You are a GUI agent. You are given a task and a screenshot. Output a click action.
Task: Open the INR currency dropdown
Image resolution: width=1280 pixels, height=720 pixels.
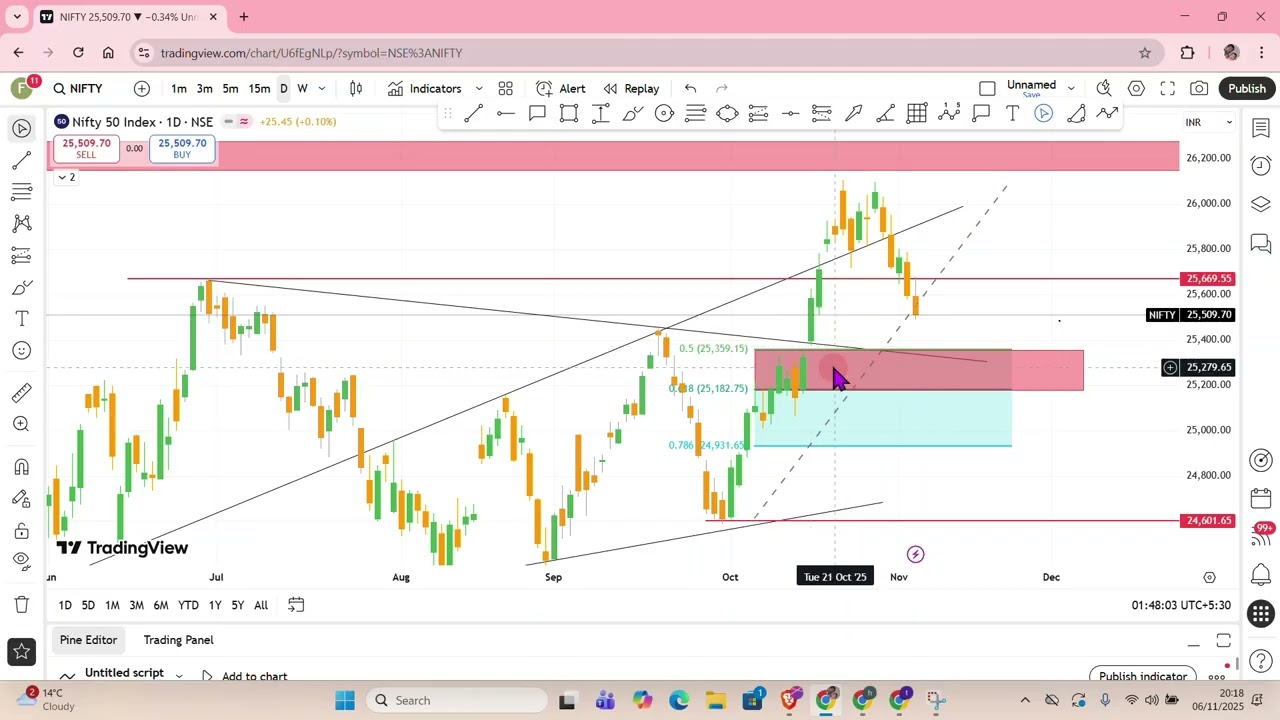click(x=1208, y=122)
